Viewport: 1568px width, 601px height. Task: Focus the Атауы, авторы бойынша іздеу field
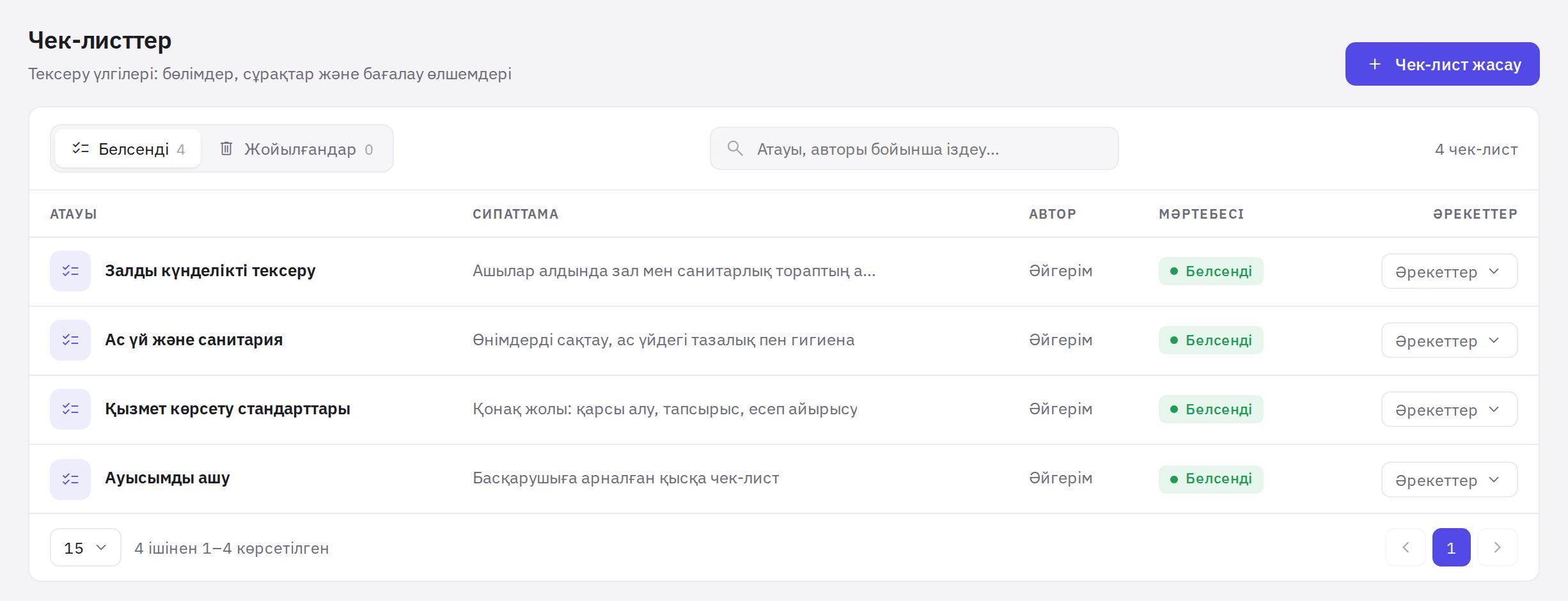pos(914,148)
